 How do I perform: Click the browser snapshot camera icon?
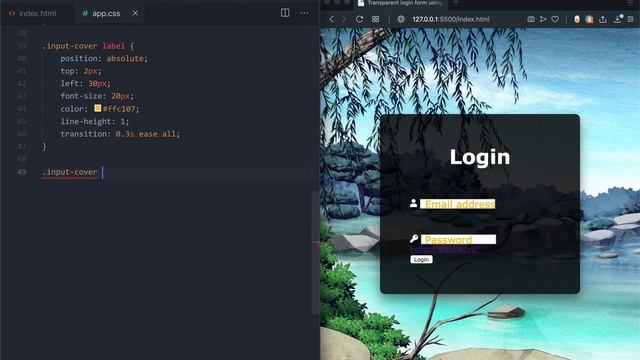pos(531,19)
